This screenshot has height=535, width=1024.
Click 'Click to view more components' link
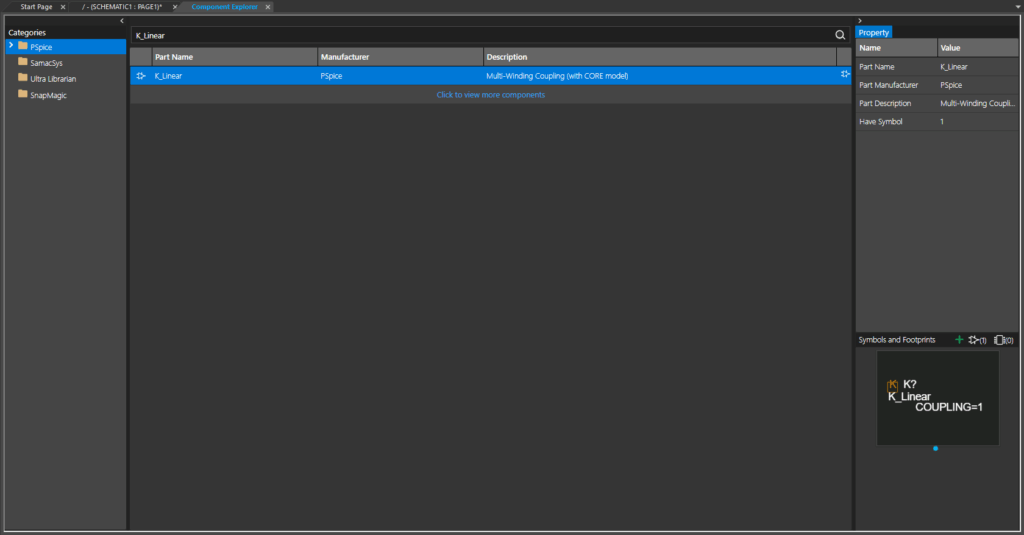(490, 95)
